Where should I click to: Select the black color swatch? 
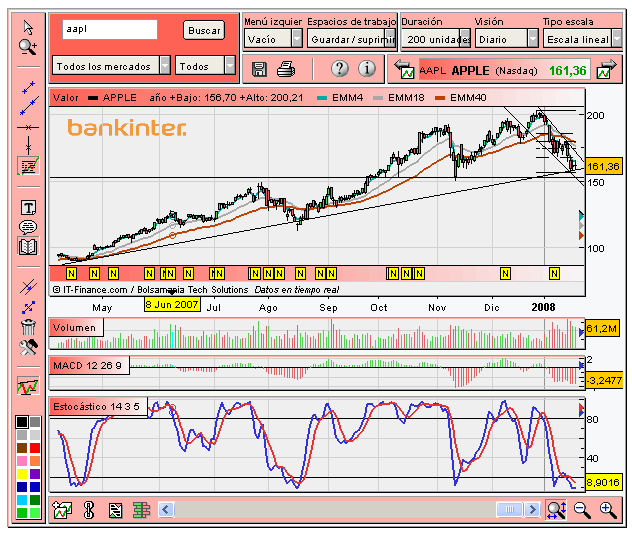point(22,422)
